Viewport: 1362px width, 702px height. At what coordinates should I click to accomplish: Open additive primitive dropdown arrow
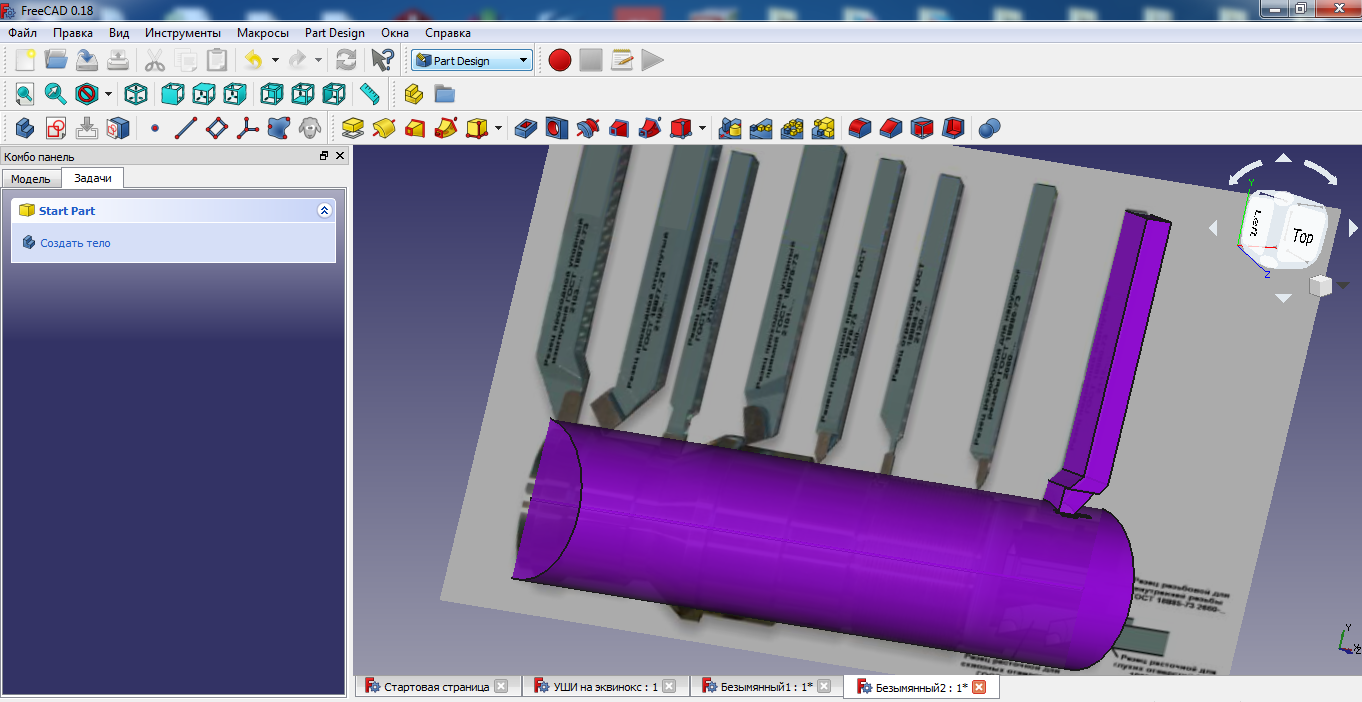tap(498, 128)
